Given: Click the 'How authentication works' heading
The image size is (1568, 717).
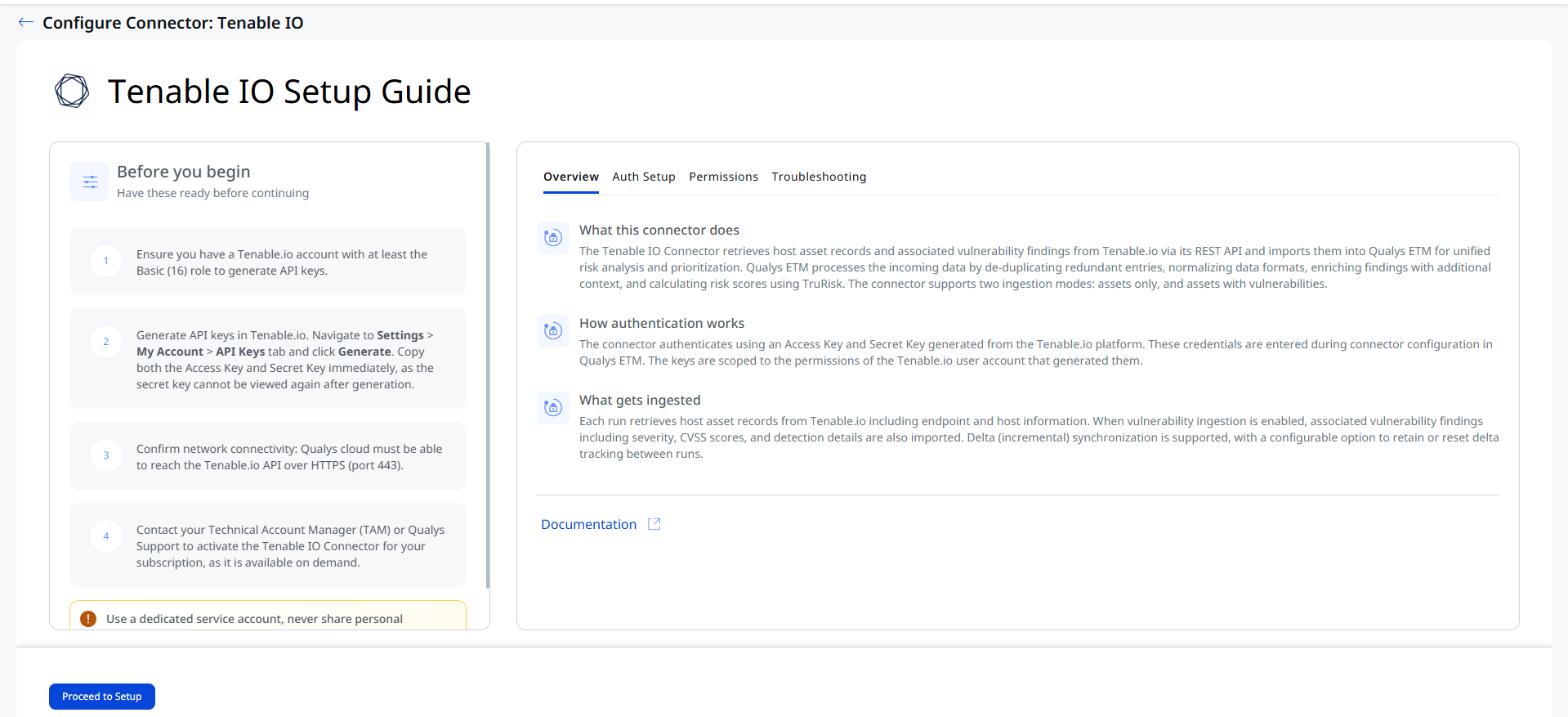Looking at the screenshot, I should point(662,324).
